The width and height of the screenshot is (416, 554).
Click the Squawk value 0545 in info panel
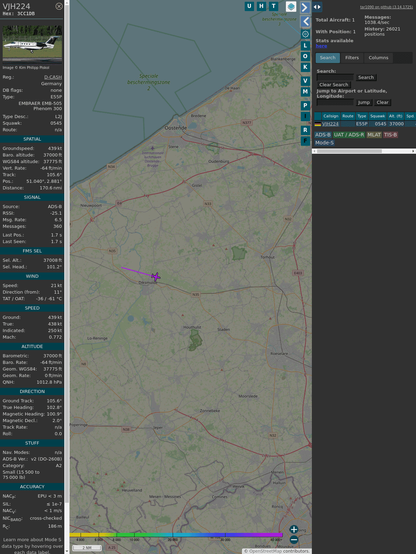(x=56, y=123)
